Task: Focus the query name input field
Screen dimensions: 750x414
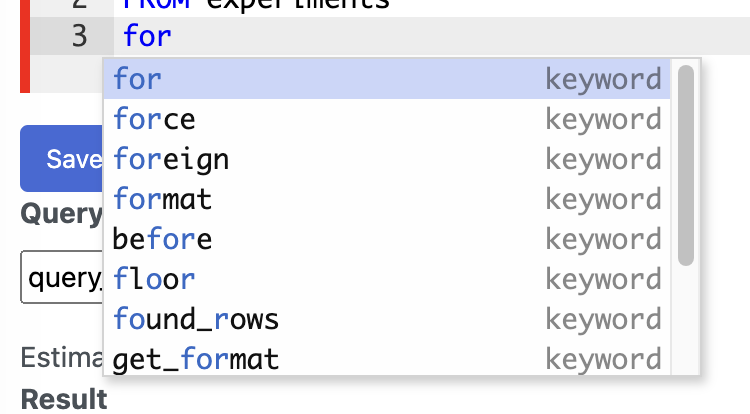Action: coord(62,277)
